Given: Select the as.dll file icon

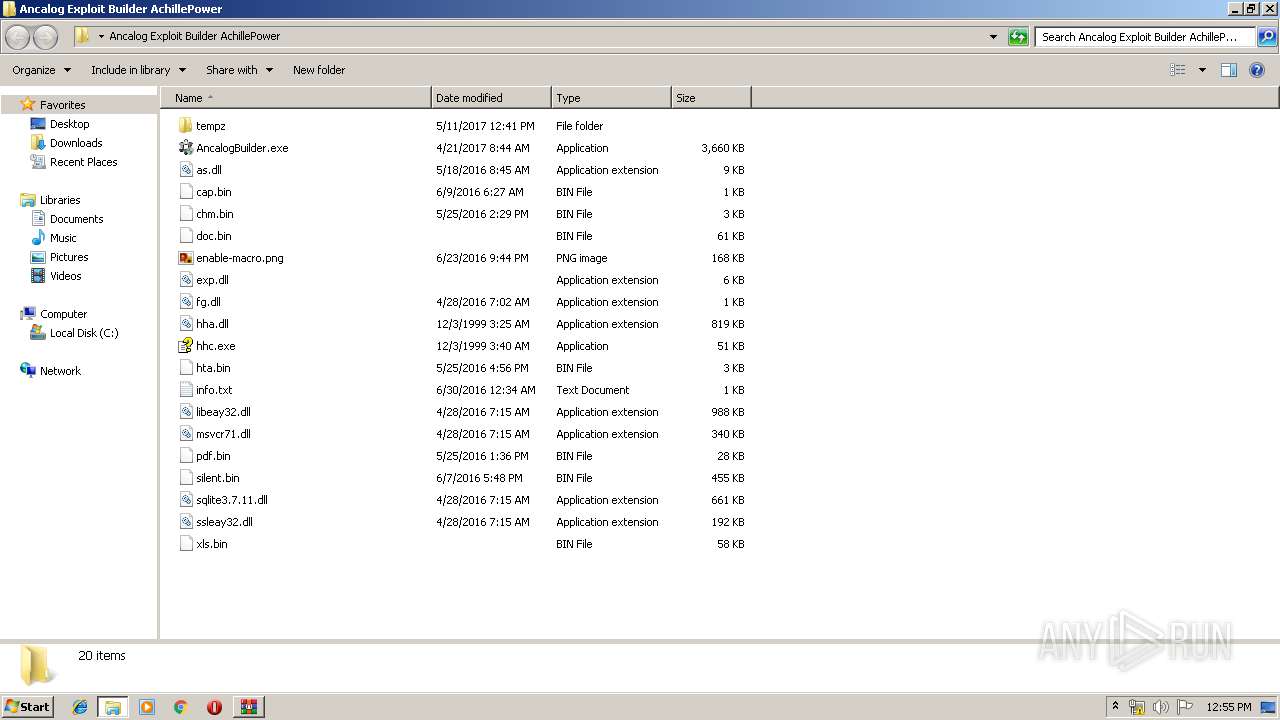Looking at the screenshot, I should coord(185,170).
